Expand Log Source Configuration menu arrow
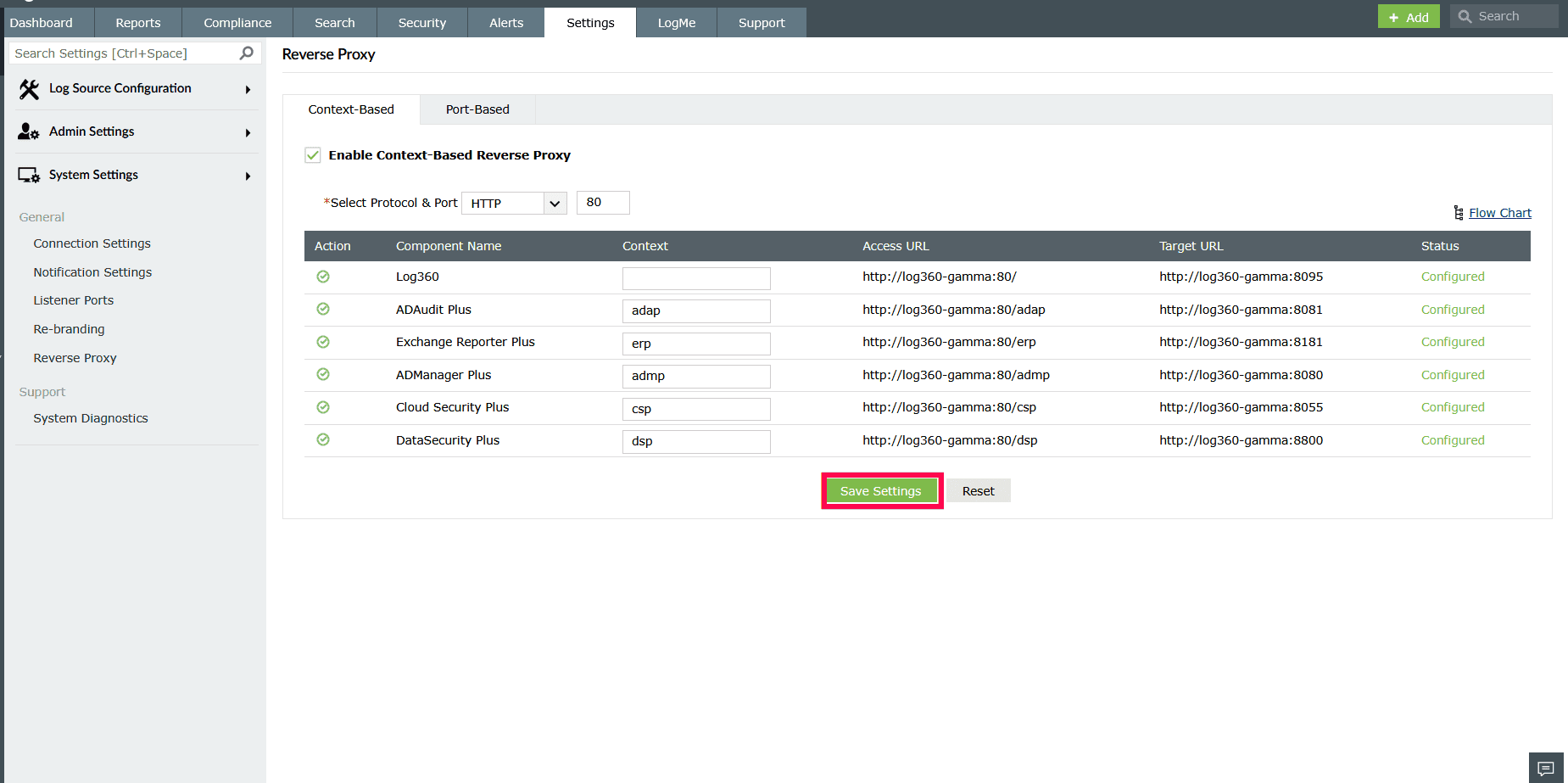The width and height of the screenshot is (1568, 783). 248,90
